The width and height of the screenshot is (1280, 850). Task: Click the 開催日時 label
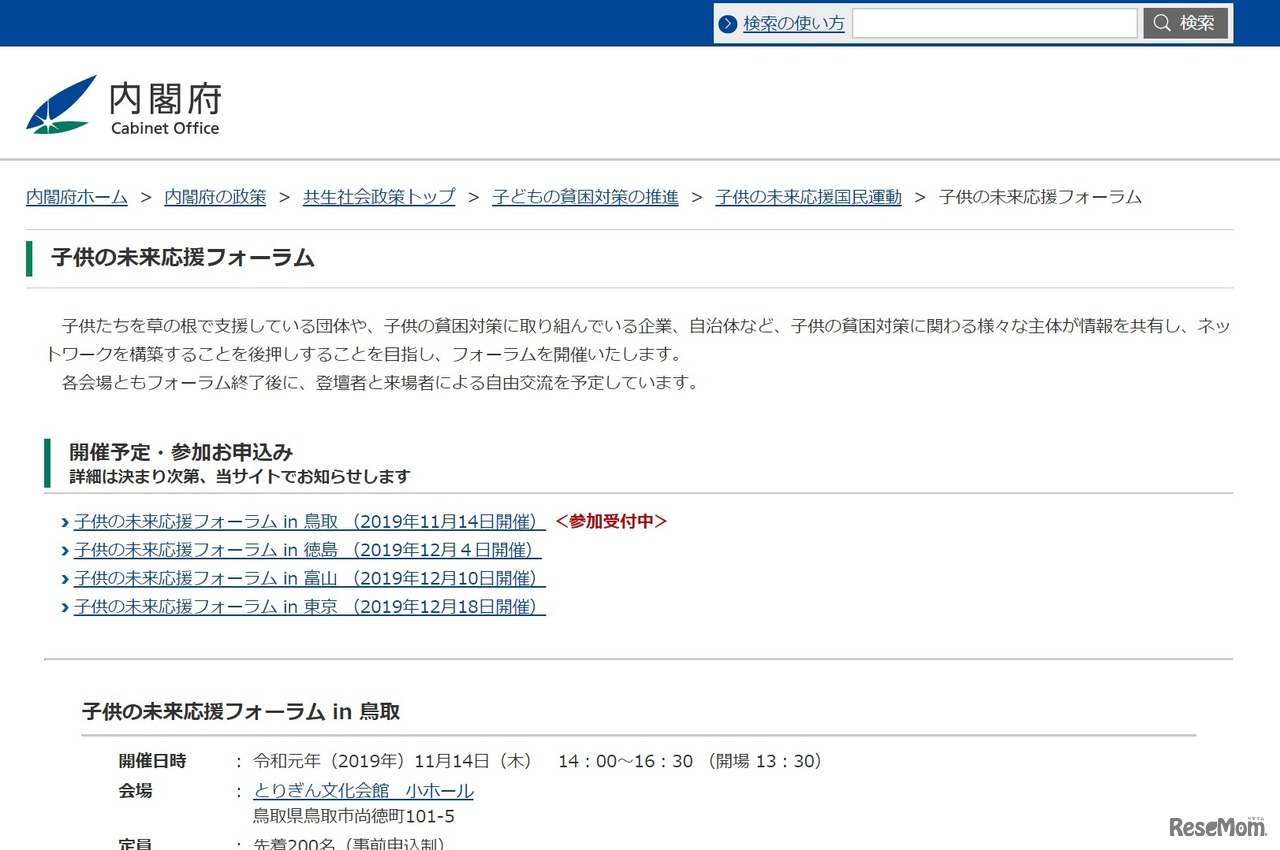(x=152, y=761)
